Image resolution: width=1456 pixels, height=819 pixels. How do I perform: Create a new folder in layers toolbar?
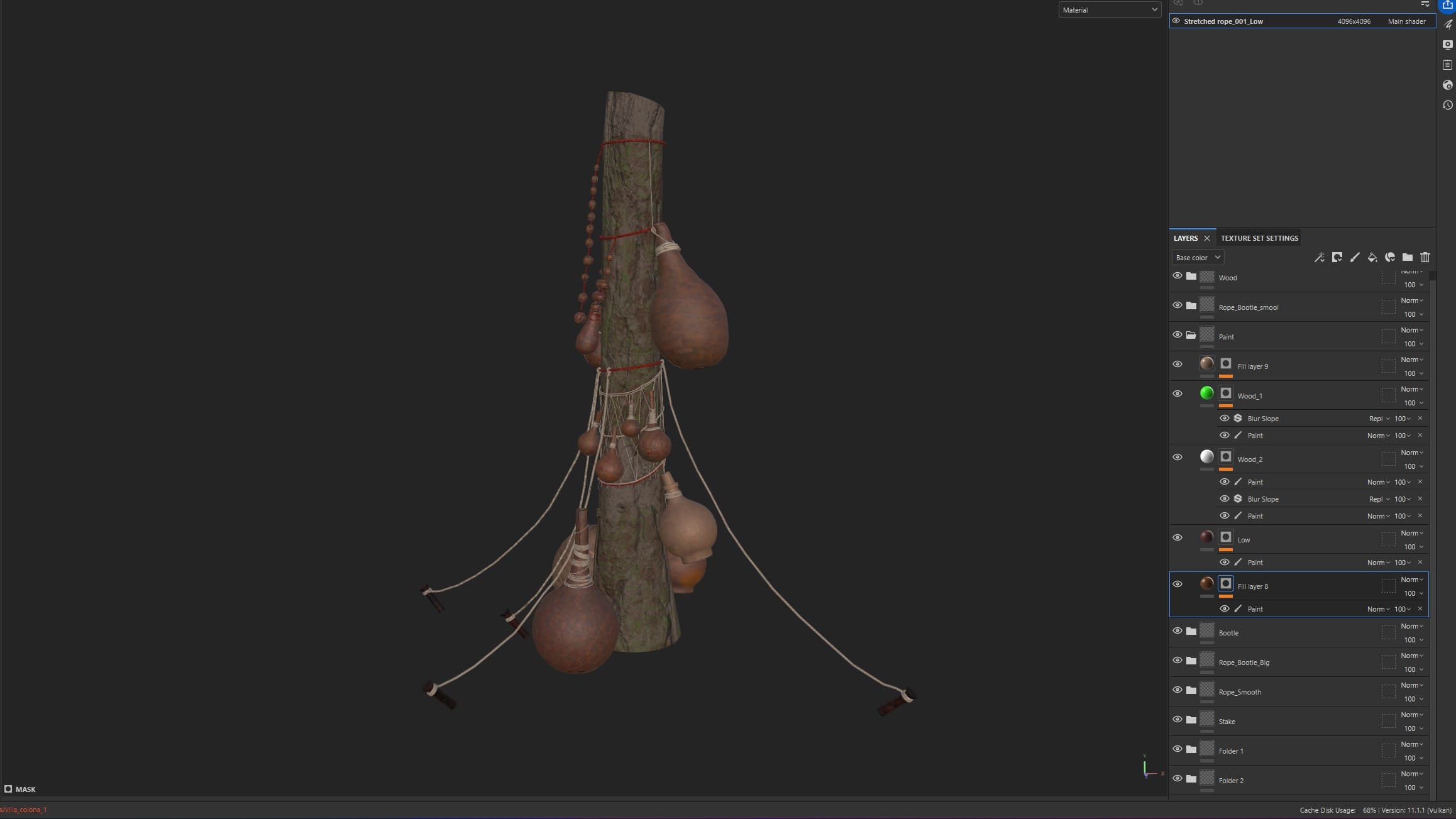(x=1408, y=258)
